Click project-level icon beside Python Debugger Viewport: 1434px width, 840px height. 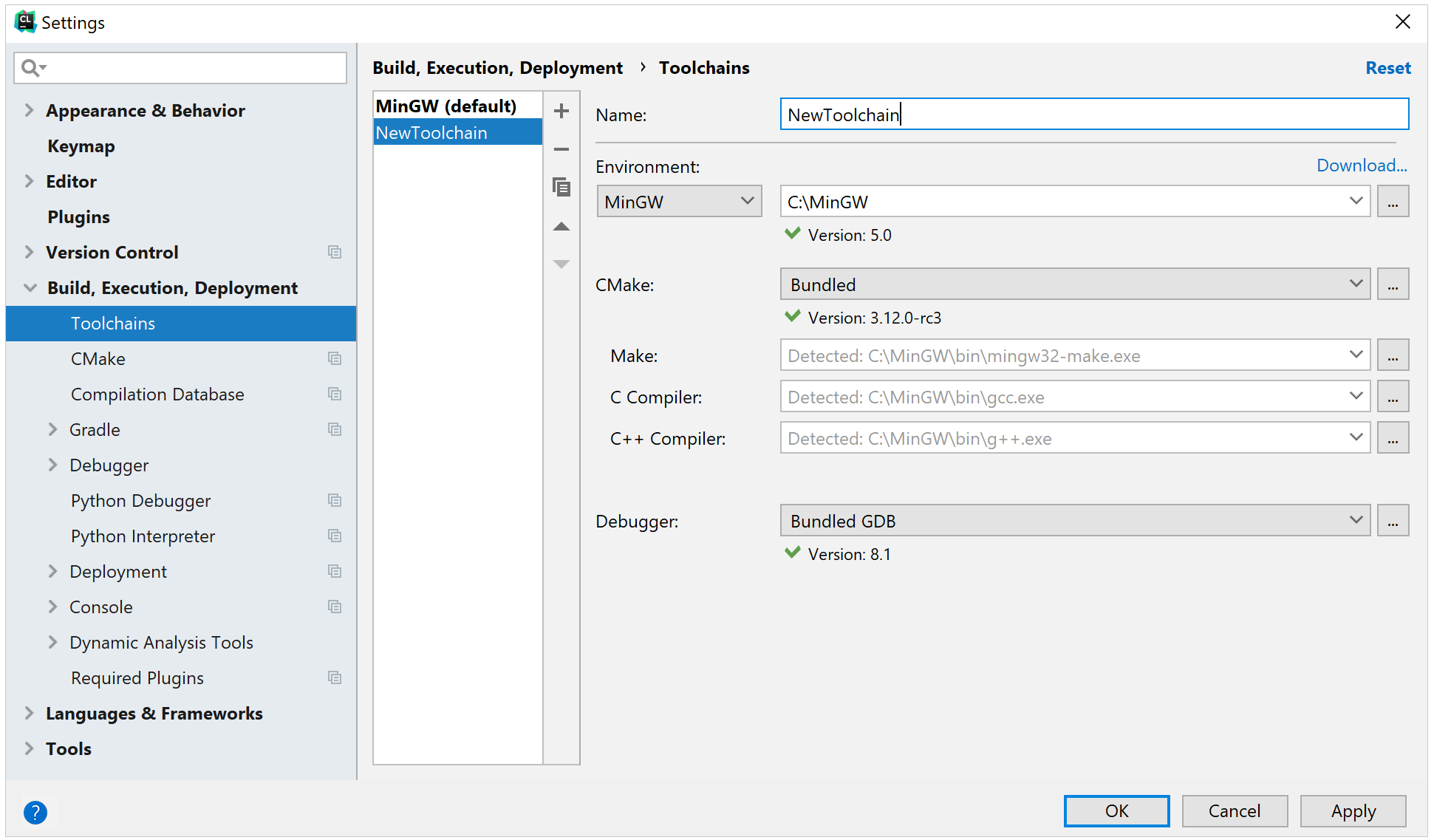(335, 500)
